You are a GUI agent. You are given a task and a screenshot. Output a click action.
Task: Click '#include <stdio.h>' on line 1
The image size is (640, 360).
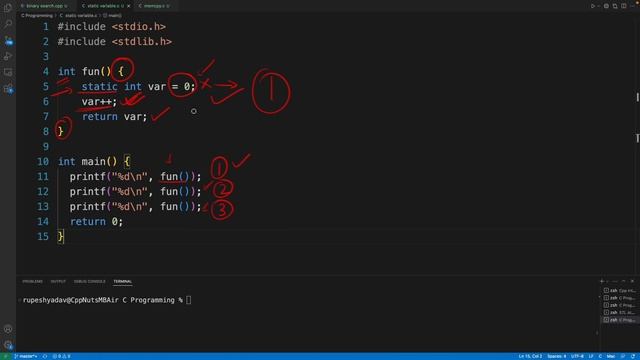point(111,27)
